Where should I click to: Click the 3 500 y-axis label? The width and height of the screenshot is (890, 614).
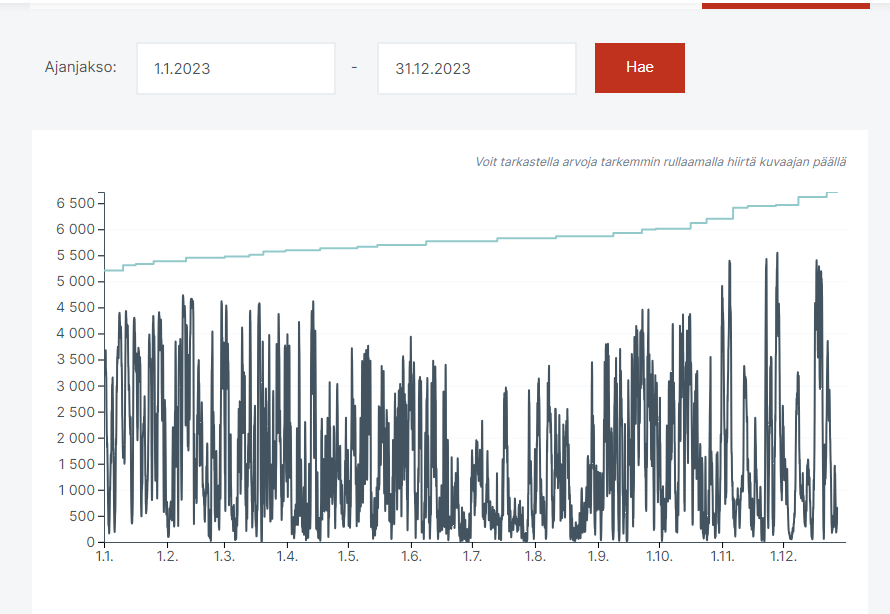point(75,360)
